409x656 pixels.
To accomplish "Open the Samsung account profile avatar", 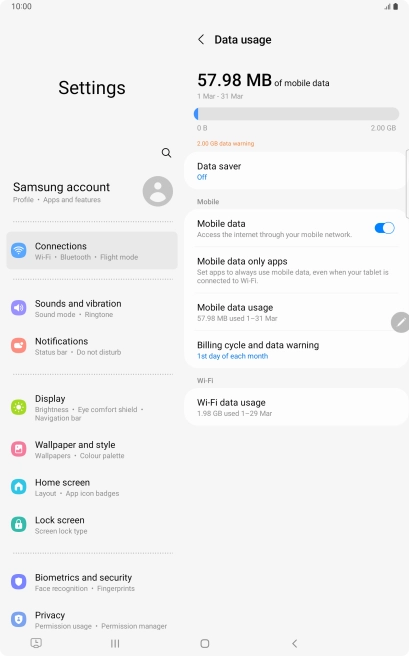I will (158, 192).
